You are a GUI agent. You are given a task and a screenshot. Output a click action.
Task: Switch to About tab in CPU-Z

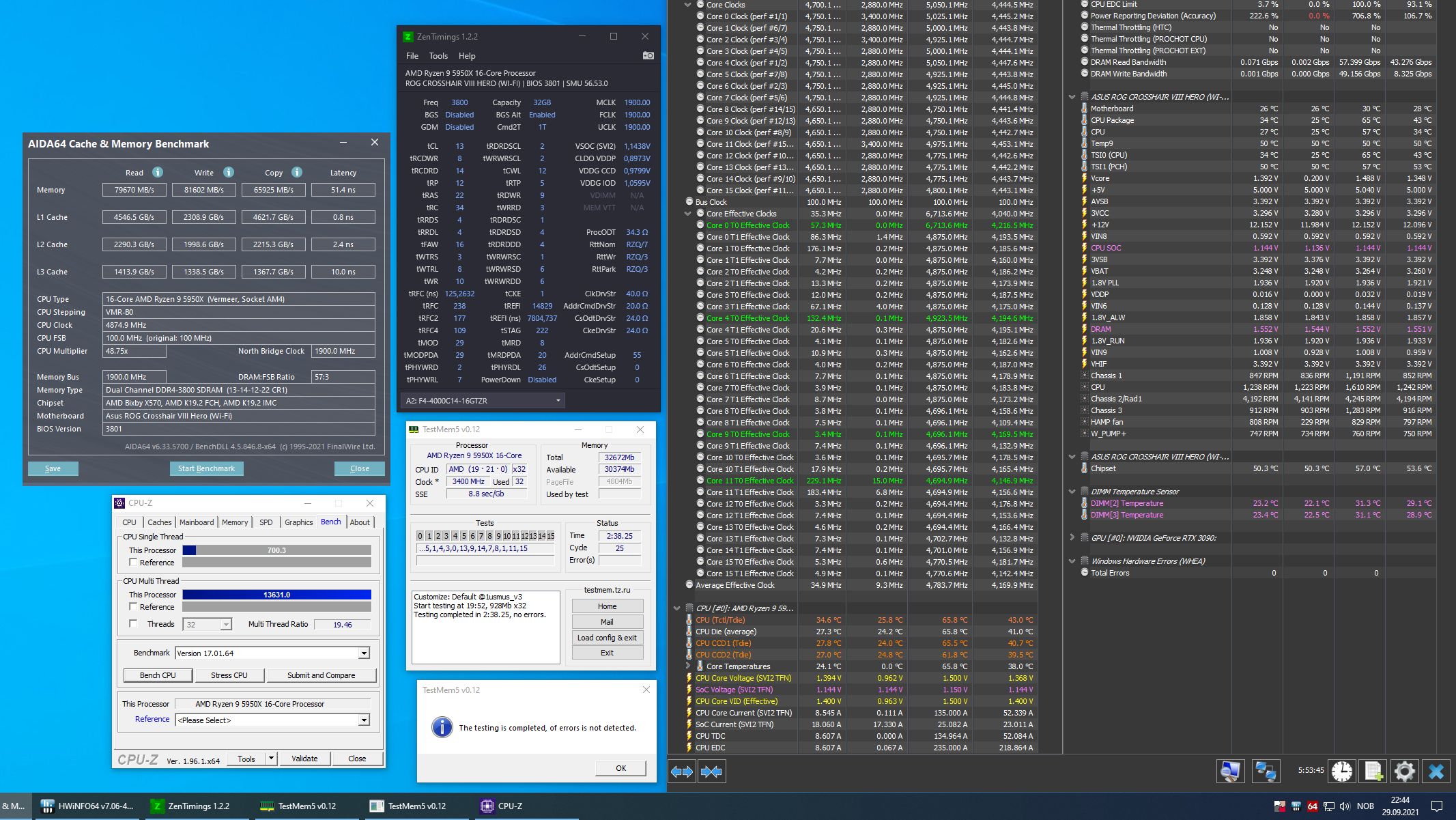pyautogui.click(x=360, y=522)
